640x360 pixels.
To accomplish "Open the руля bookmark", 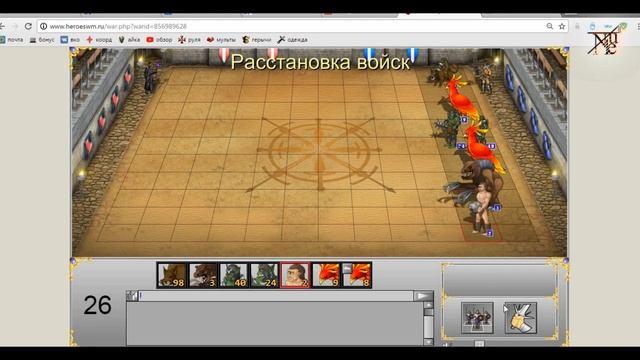I will coord(189,40).
